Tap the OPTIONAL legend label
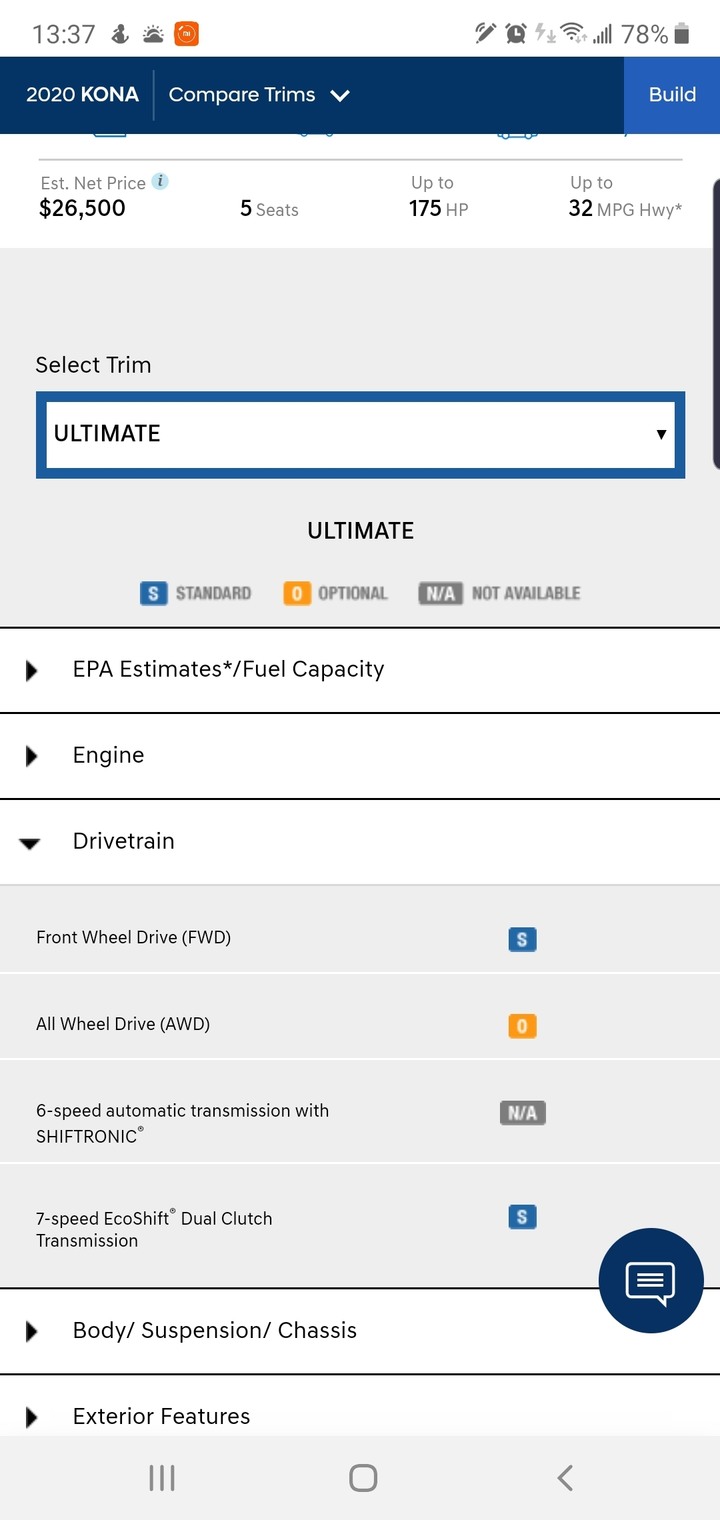Screen dimensions: 720x1520 click(352, 593)
